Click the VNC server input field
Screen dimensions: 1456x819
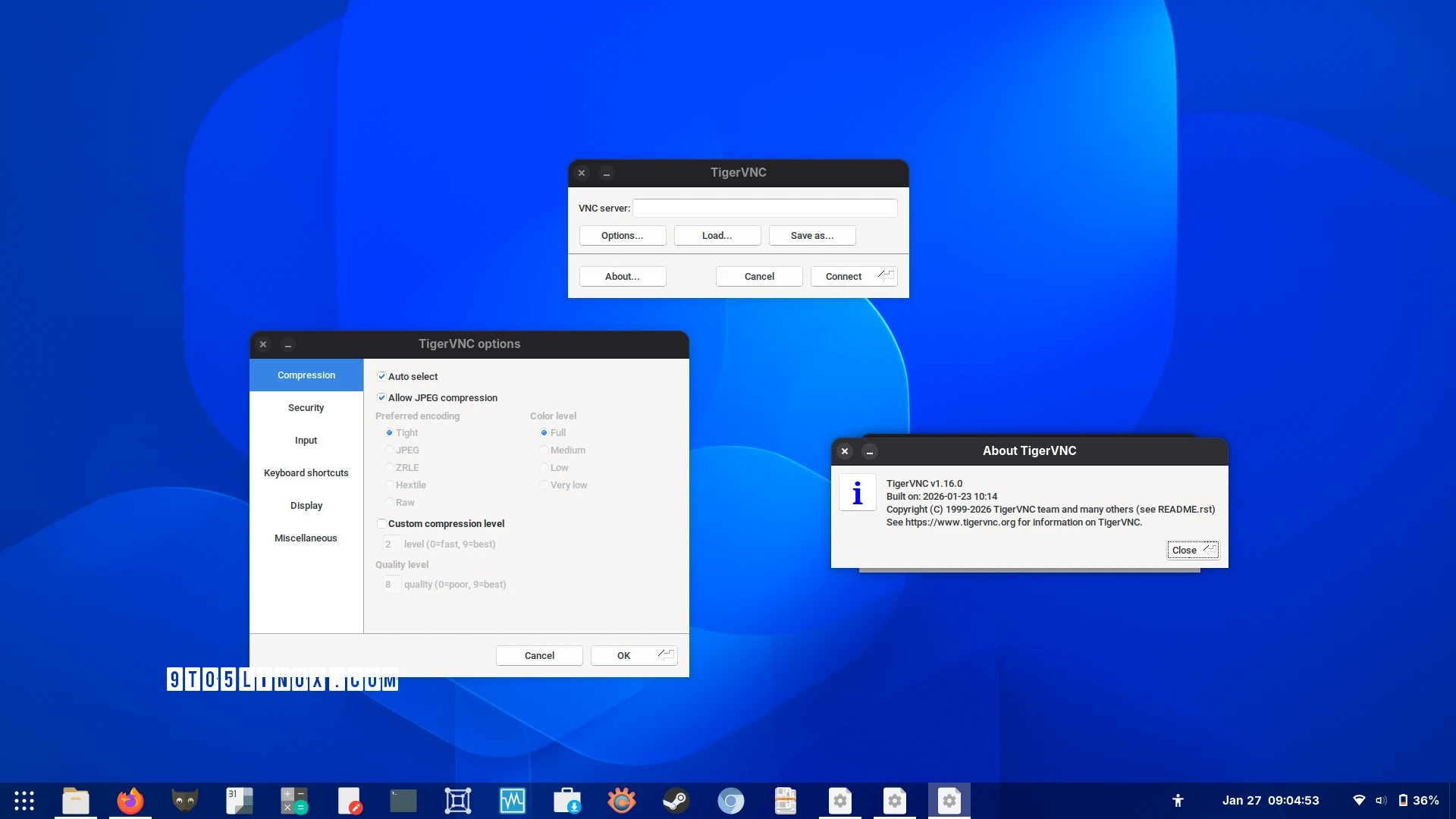click(x=764, y=208)
